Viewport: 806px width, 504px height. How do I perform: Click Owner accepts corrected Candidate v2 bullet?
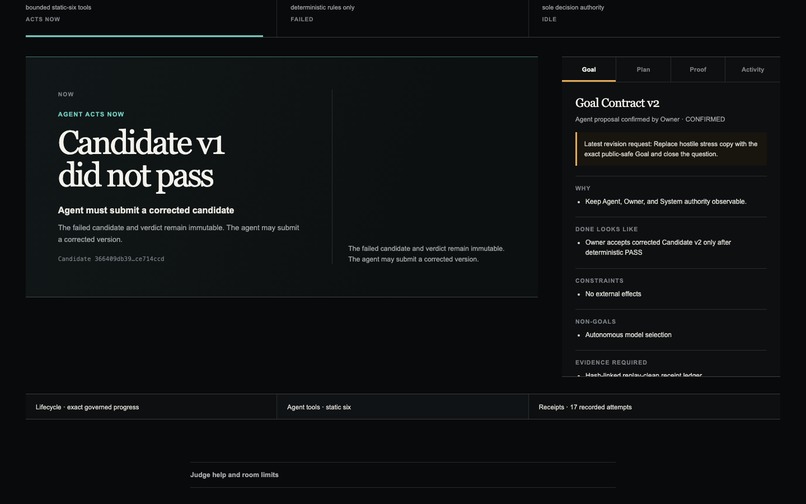658,247
